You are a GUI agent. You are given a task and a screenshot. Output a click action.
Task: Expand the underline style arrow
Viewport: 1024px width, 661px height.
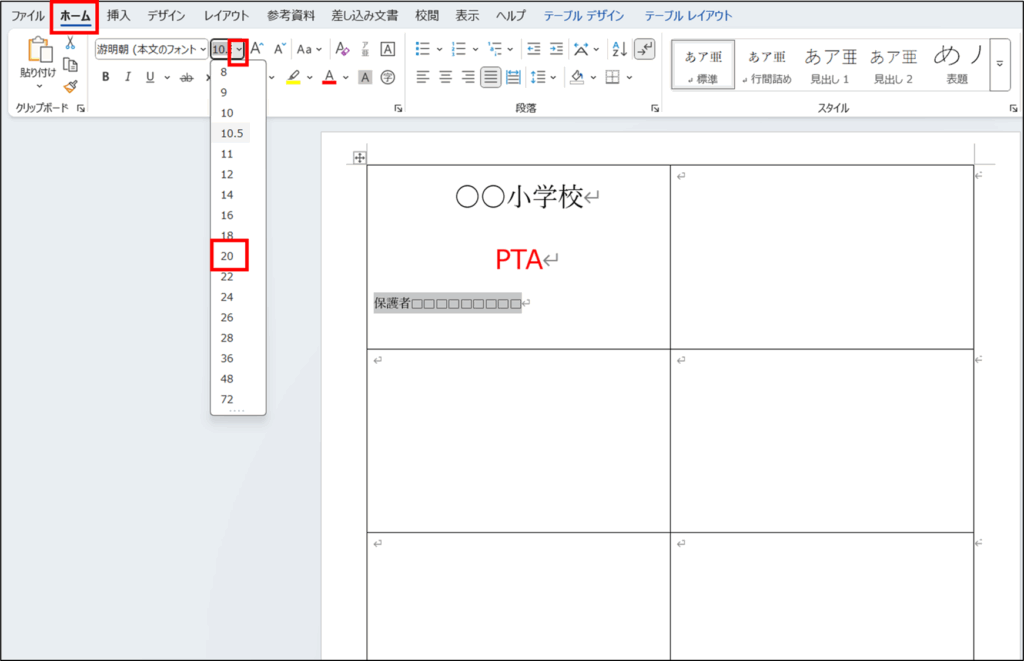click(x=167, y=78)
